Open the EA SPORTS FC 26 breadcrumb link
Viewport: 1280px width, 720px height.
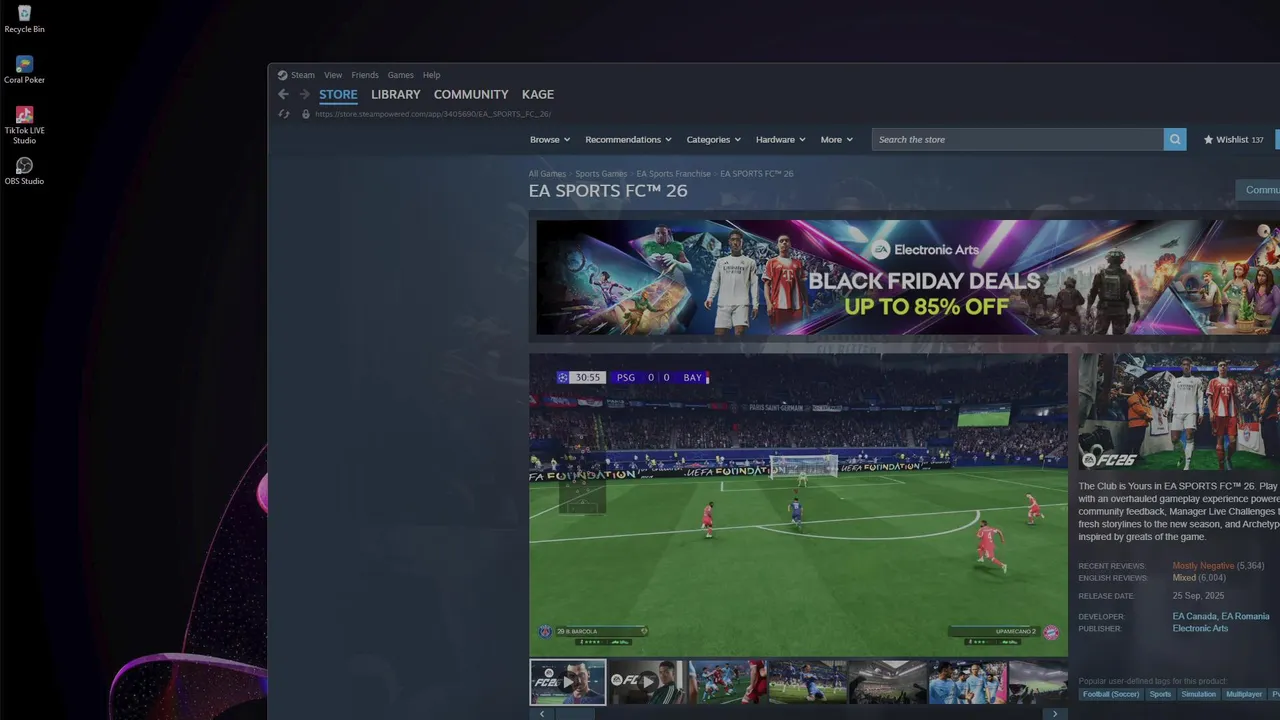(757, 174)
